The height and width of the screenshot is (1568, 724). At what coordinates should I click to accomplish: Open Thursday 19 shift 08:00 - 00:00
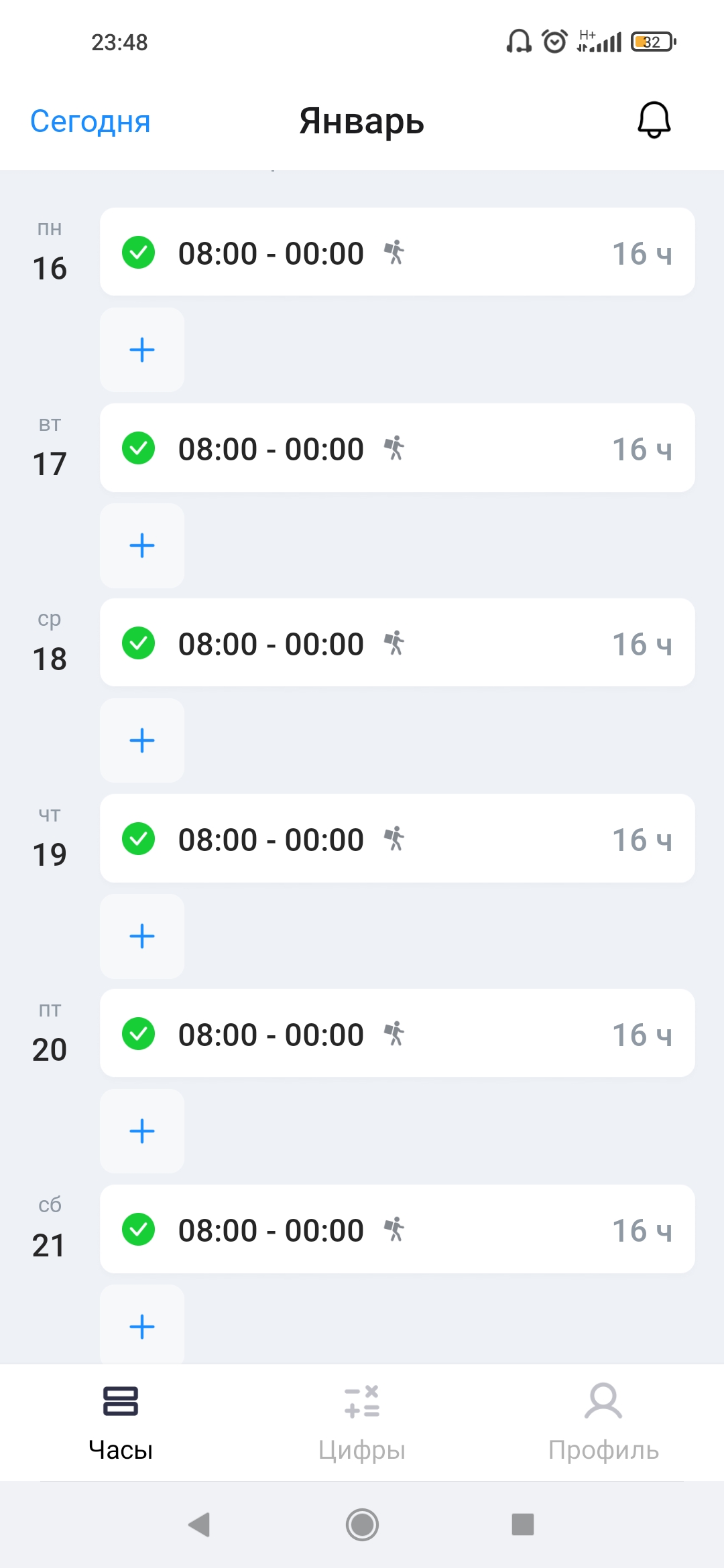point(271,840)
